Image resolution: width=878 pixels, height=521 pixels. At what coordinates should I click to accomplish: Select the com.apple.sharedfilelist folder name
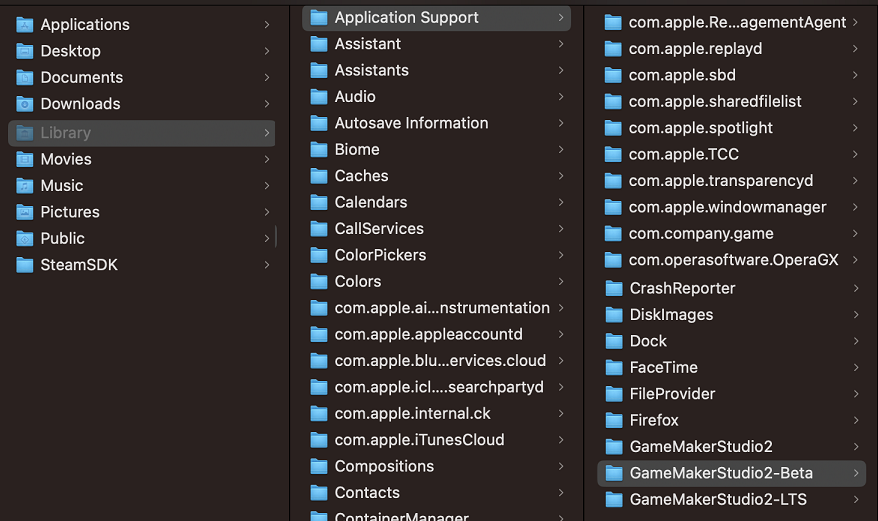coord(715,101)
